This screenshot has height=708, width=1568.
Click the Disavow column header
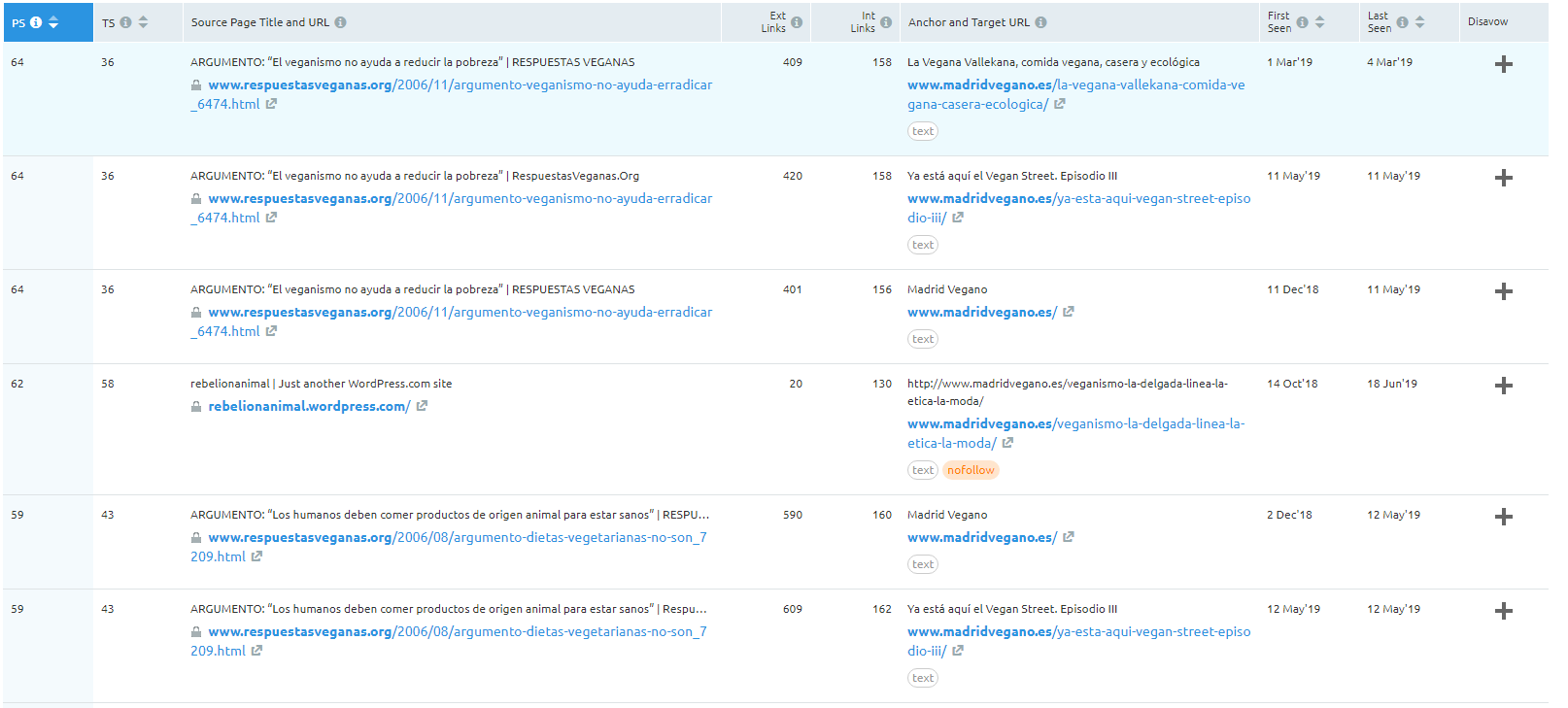pyautogui.click(x=1487, y=21)
